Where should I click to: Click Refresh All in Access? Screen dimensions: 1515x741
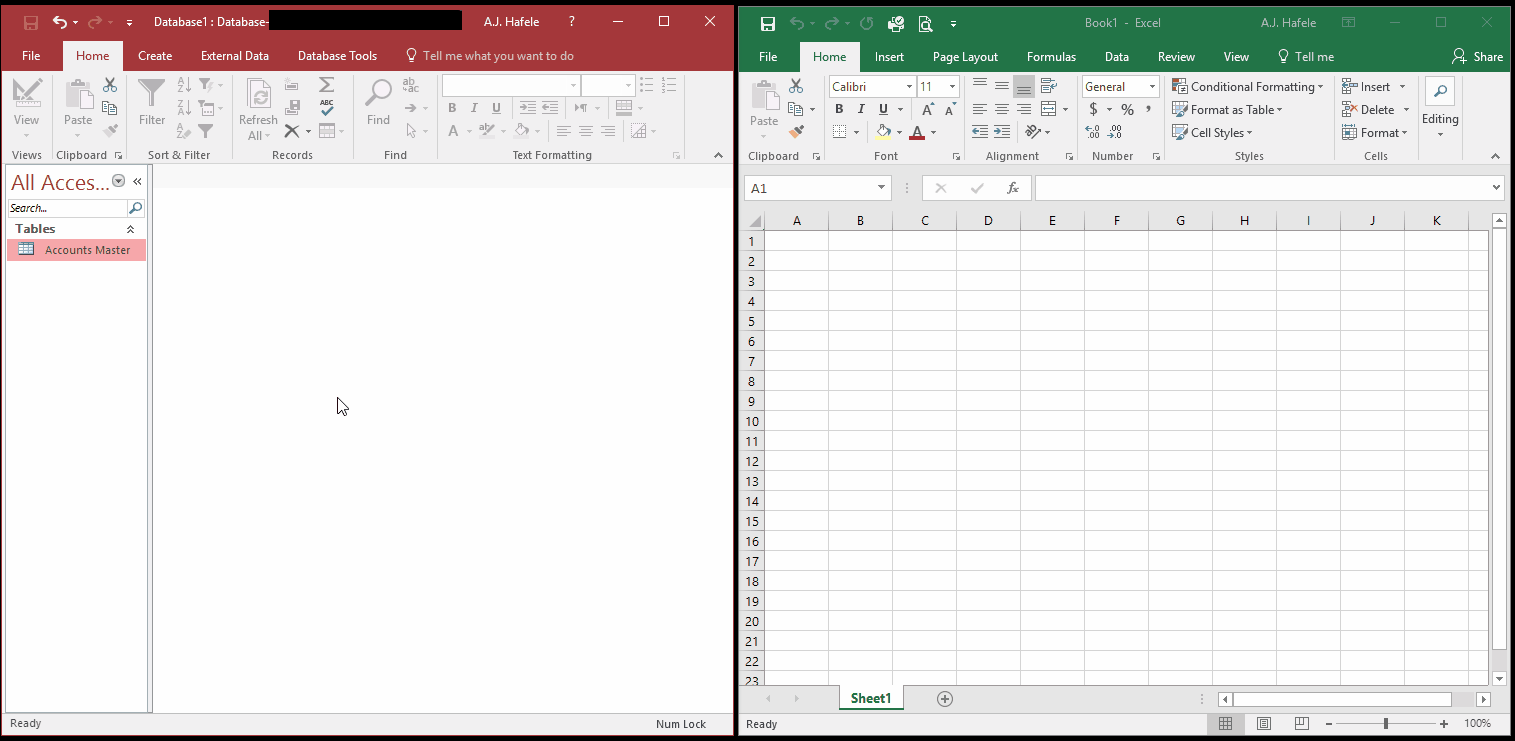coord(258,110)
